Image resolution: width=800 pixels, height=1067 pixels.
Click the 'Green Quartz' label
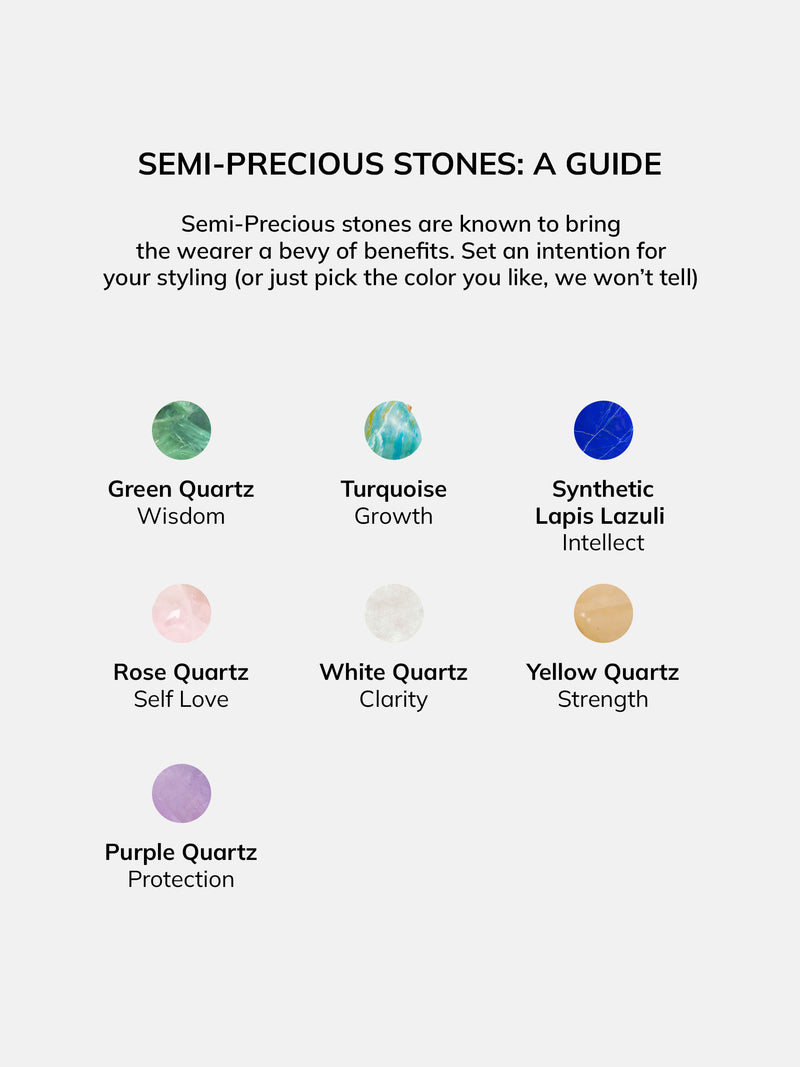click(181, 489)
